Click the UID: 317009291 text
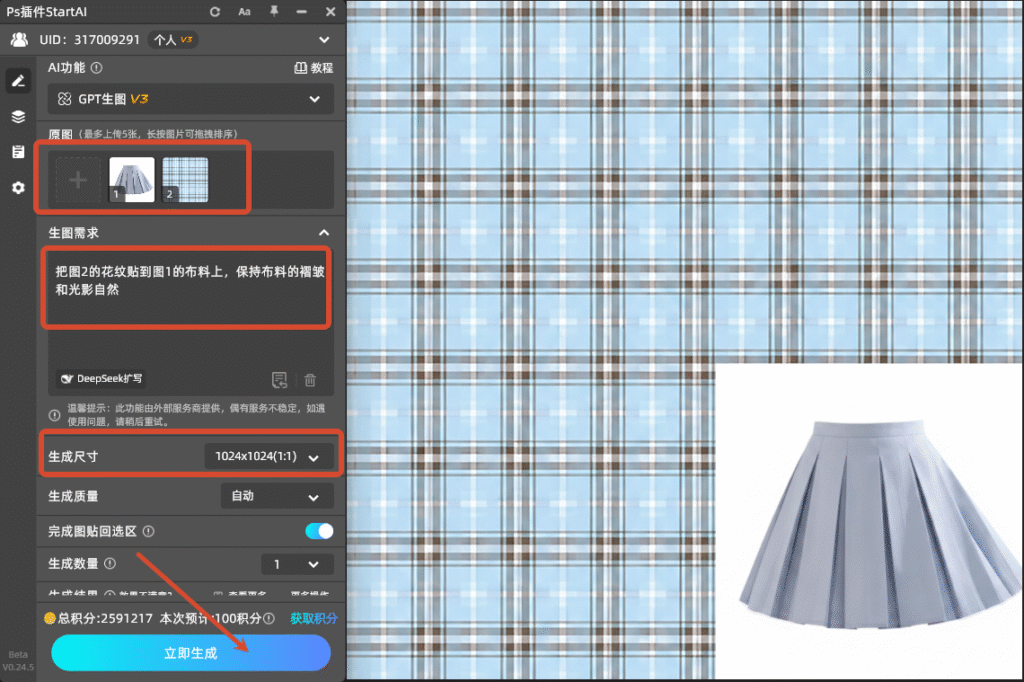The image size is (1024, 682). (89, 40)
